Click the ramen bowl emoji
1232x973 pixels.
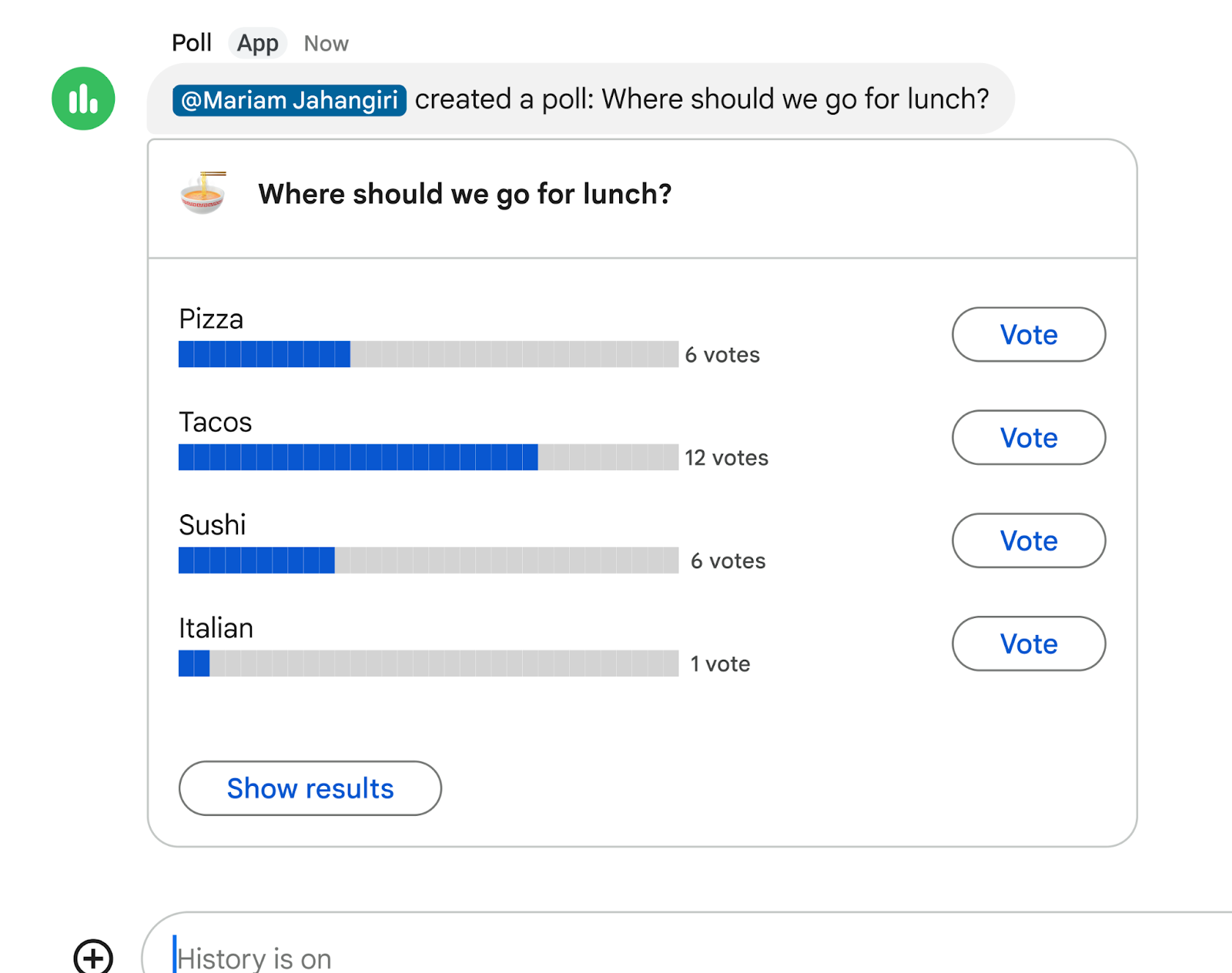point(202,194)
